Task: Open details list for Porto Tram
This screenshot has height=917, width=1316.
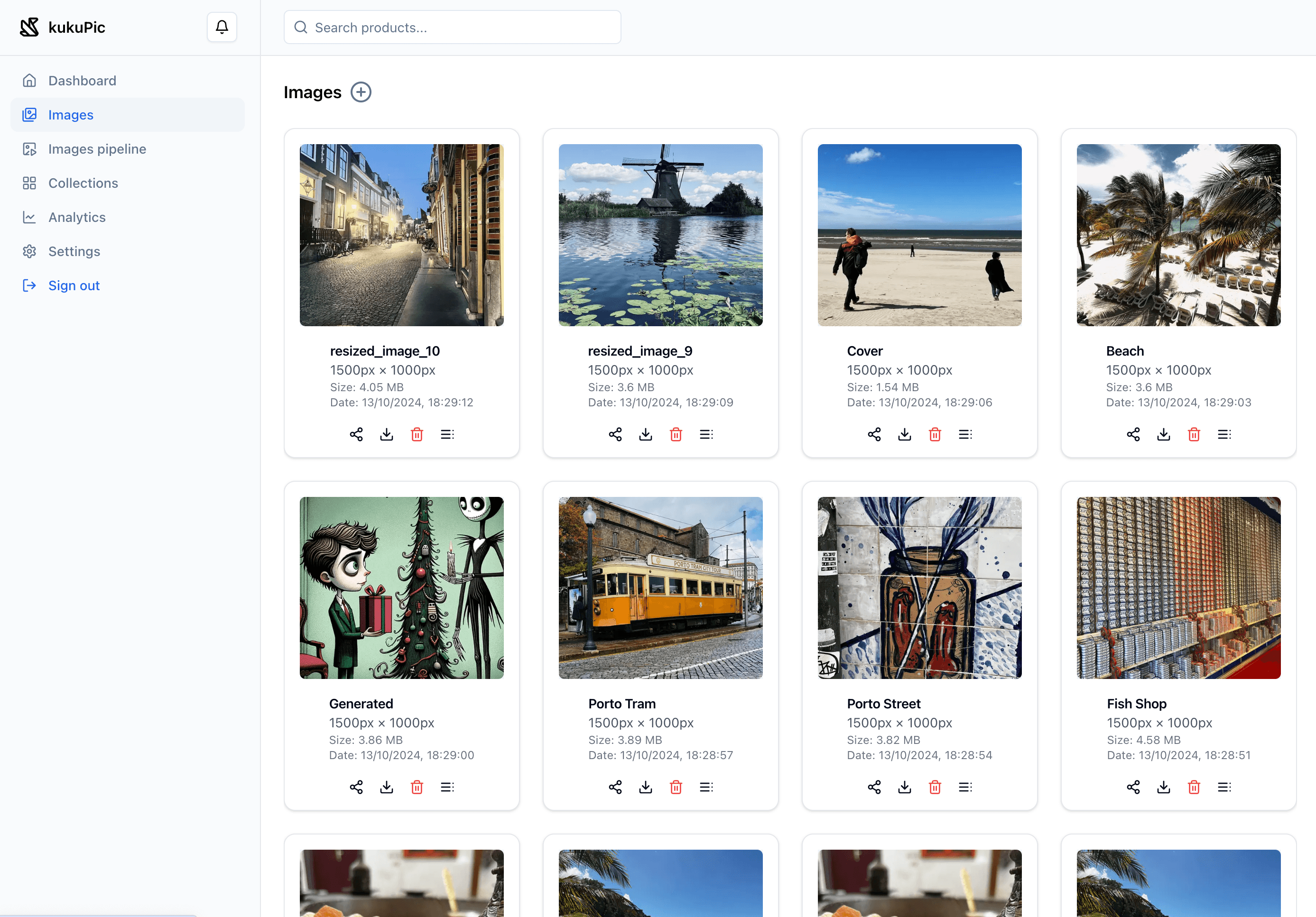Action: point(706,788)
